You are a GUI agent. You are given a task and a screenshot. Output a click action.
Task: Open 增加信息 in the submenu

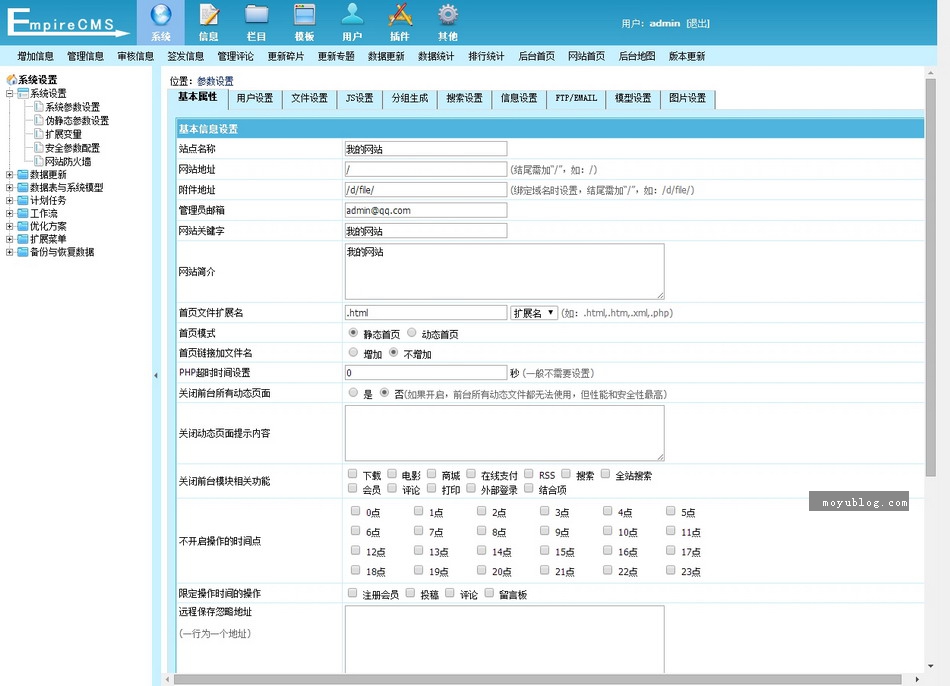pos(36,56)
